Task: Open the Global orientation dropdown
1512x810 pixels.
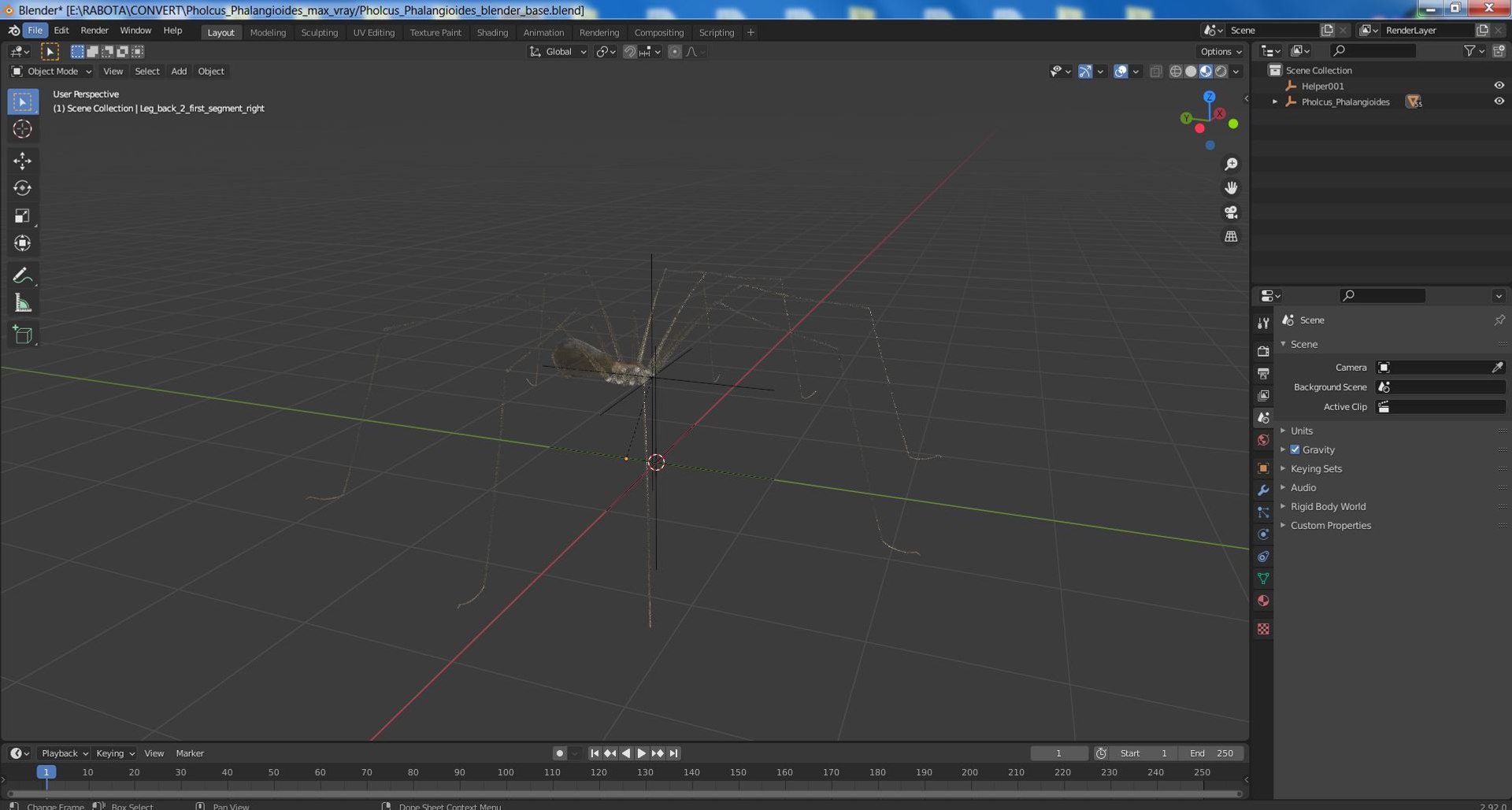Action: click(x=558, y=52)
